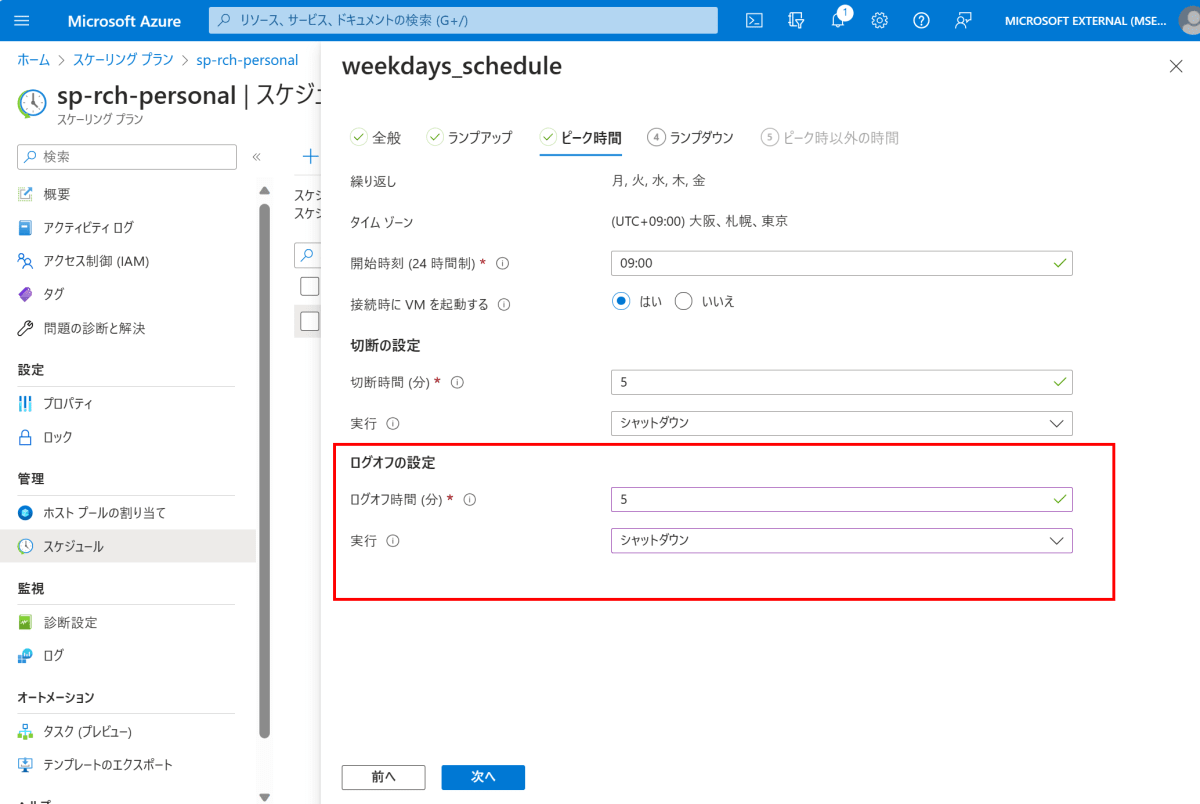Collapse the sidebar with the double chevron
Viewport: 1200px width, 804px height.
coord(256,157)
